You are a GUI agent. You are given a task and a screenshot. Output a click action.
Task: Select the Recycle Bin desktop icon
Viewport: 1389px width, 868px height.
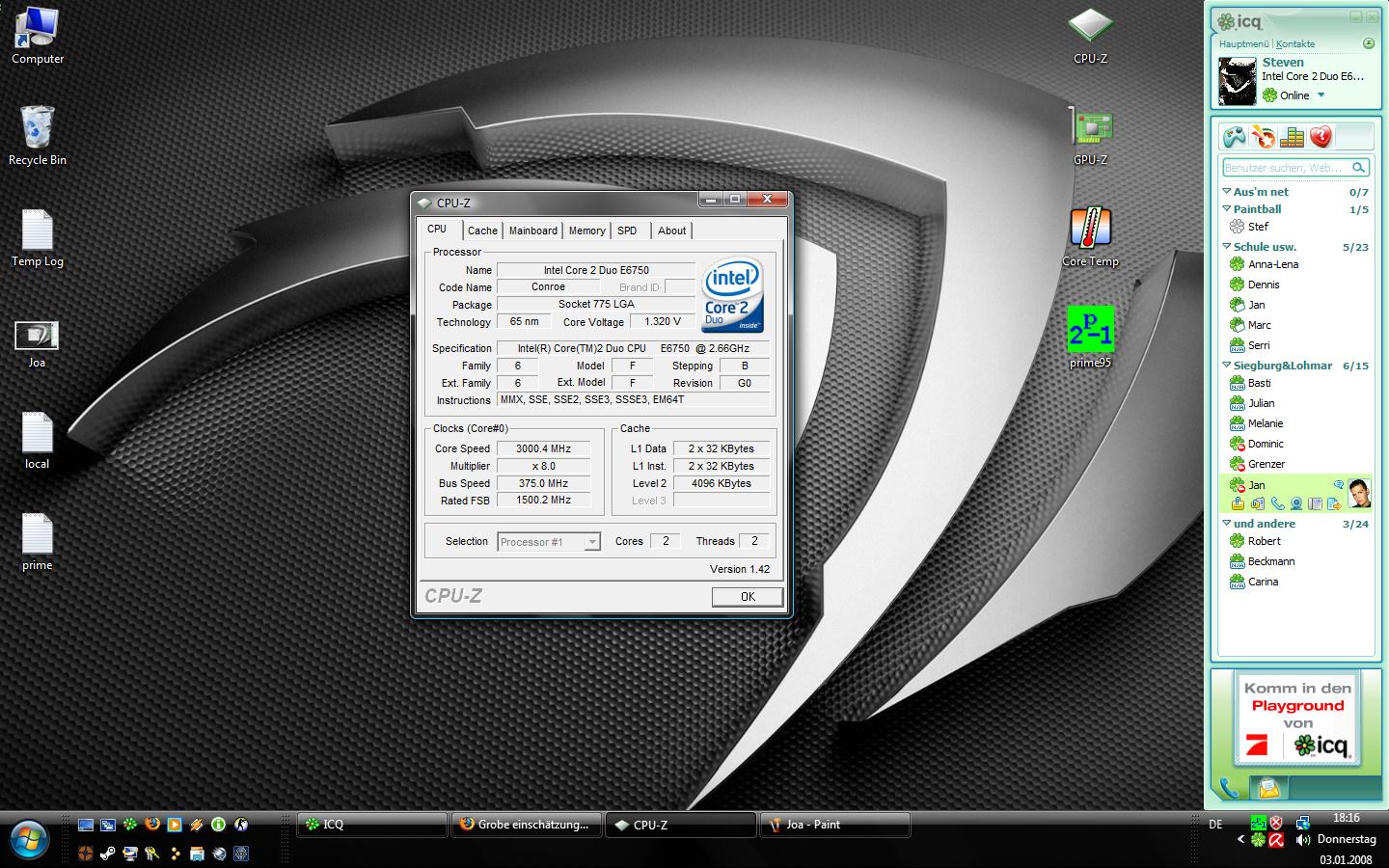[37, 136]
